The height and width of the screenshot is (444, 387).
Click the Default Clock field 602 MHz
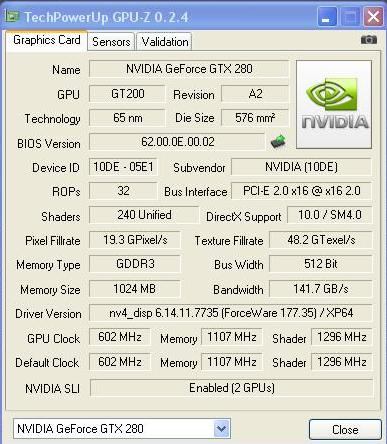click(x=120, y=362)
